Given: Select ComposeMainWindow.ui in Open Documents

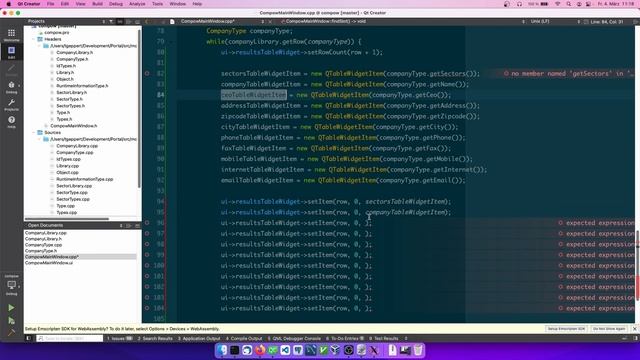Looking at the screenshot, I should click(49, 263).
